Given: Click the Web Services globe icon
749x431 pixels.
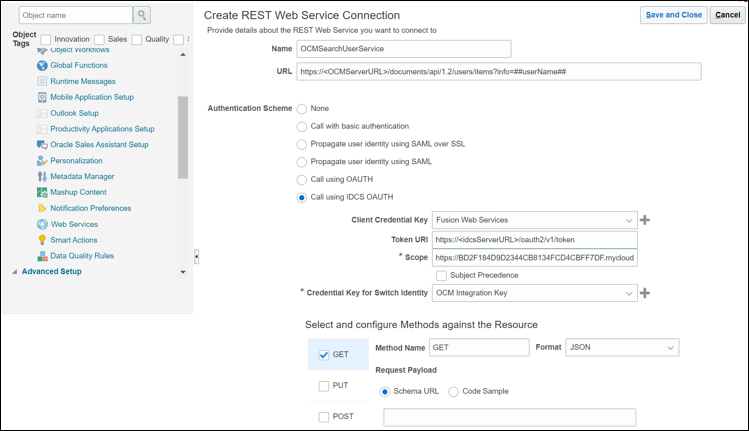Looking at the screenshot, I should click(42, 224).
